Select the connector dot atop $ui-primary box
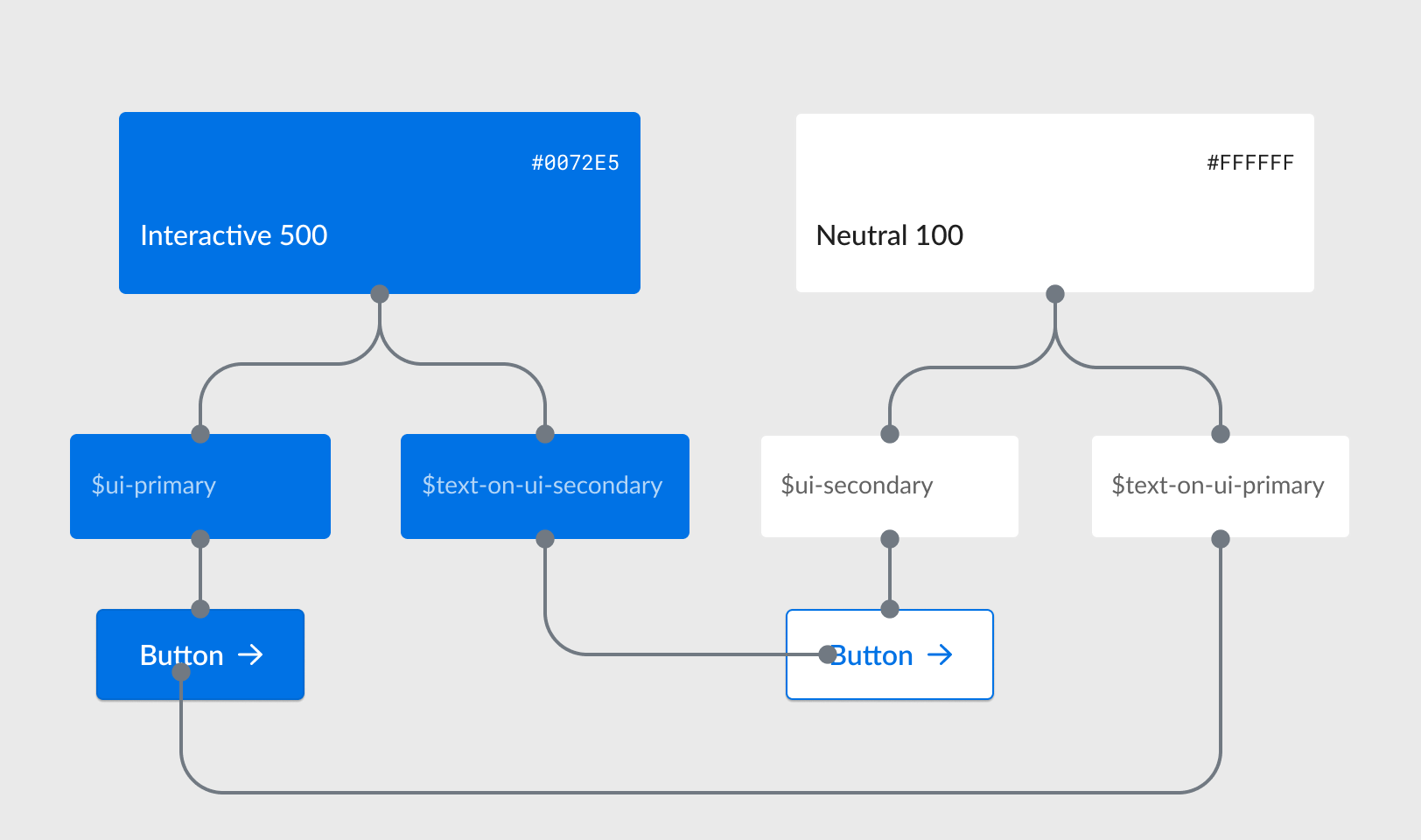1421x840 pixels. point(200,434)
